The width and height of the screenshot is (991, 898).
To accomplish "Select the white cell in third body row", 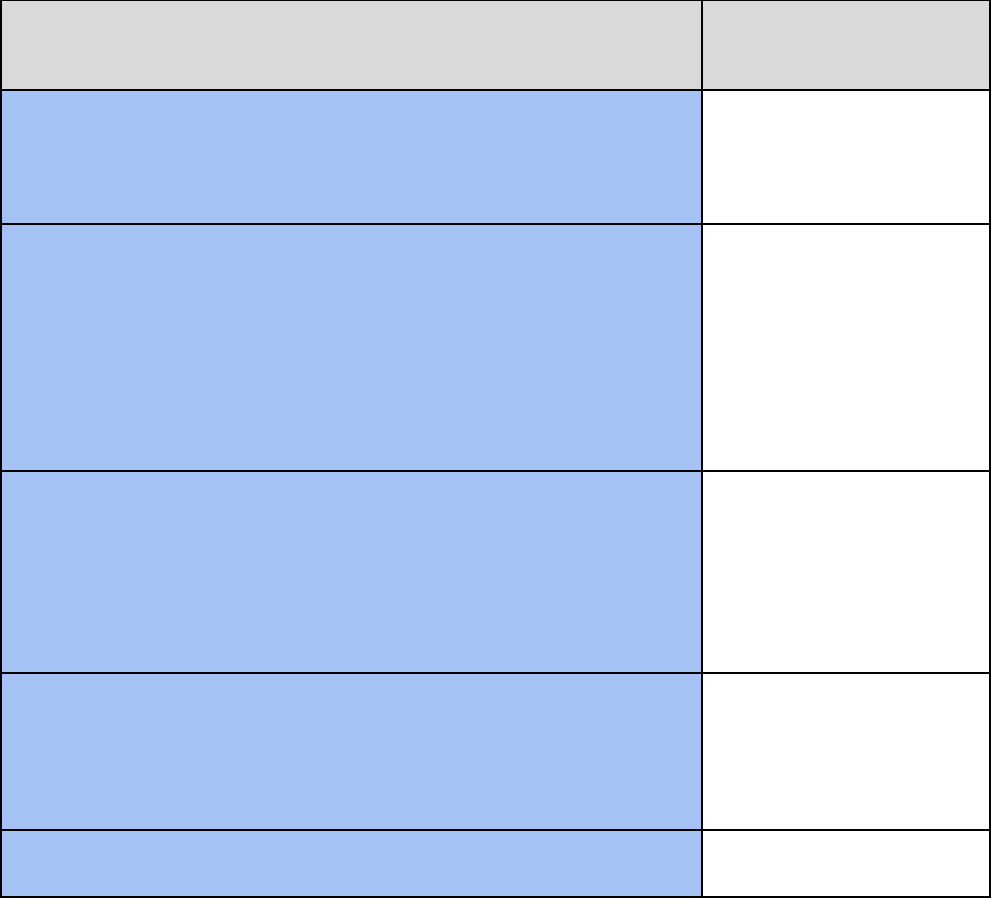I will 846,572.
